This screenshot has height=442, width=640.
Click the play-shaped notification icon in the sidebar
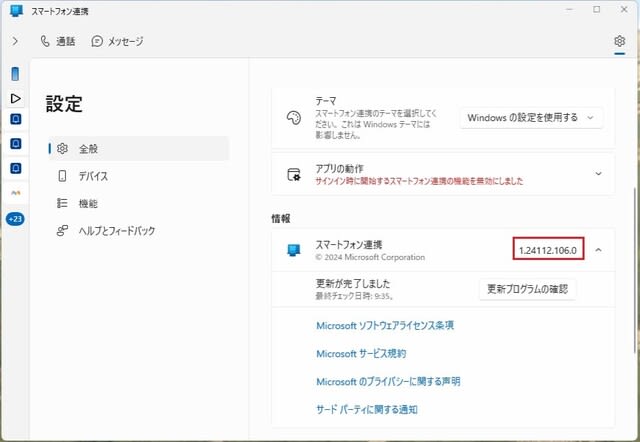(x=16, y=98)
